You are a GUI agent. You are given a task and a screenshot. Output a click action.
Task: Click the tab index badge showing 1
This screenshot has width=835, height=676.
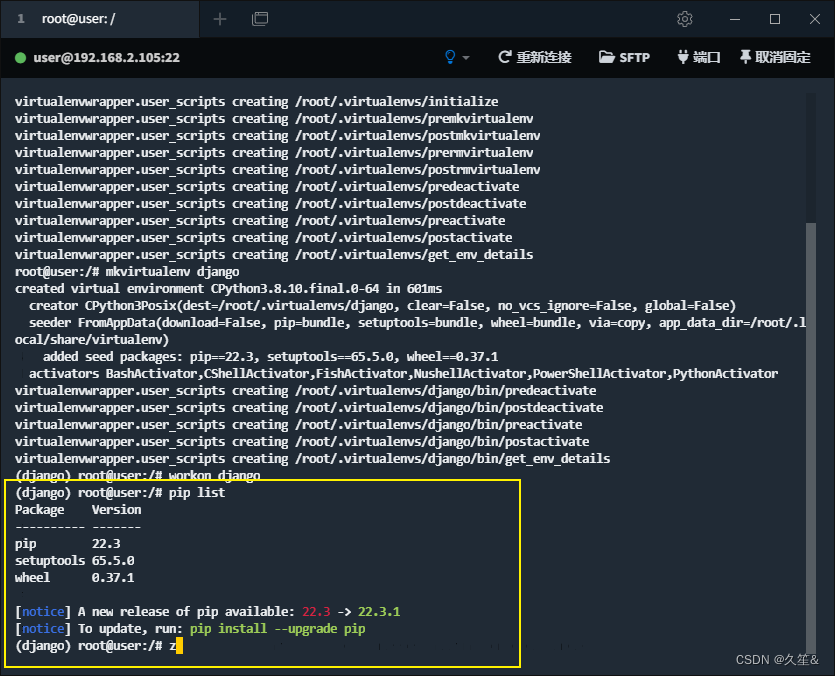click(22, 19)
